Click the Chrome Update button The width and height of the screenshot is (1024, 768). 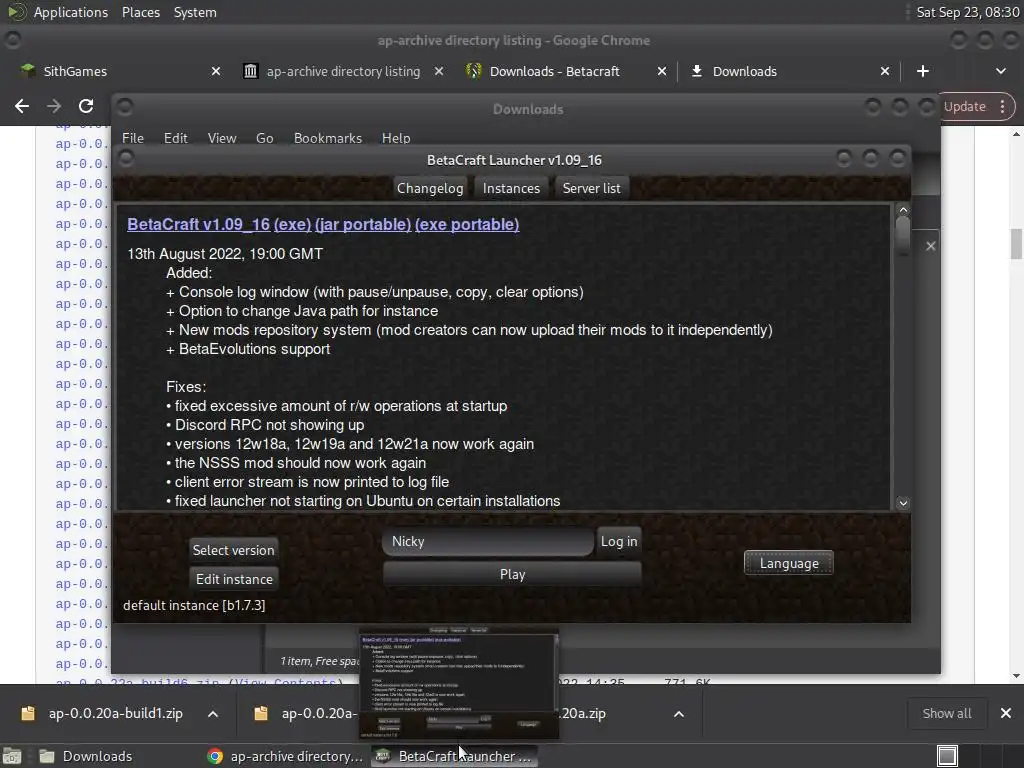coord(965,106)
